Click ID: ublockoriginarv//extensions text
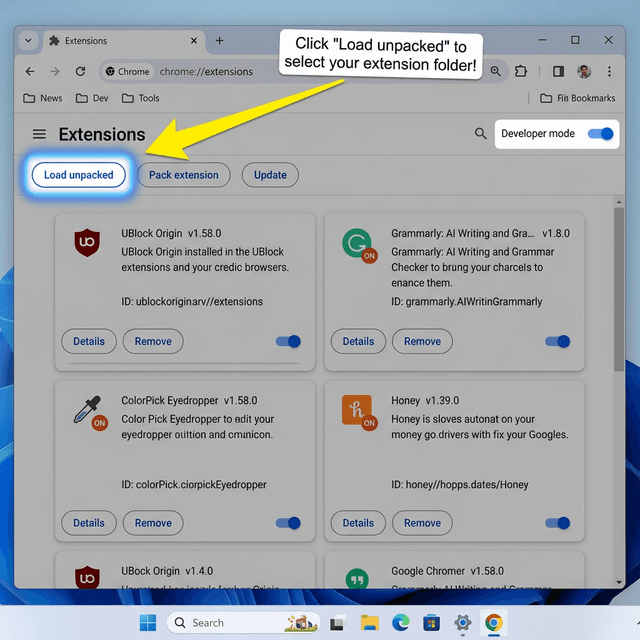Screen dimensions: 640x640 (x=192, y=302)
